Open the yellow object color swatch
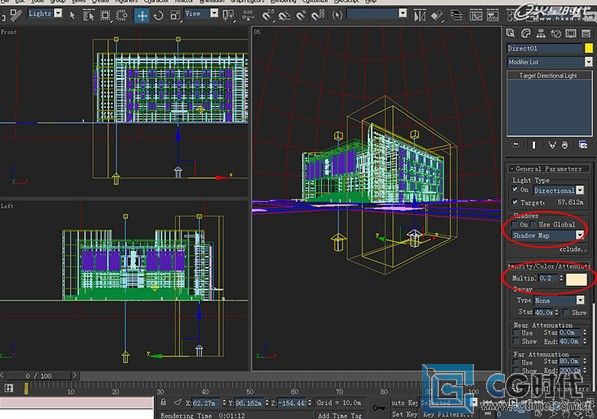Viewport: 597px width, 419px height. 589,48
